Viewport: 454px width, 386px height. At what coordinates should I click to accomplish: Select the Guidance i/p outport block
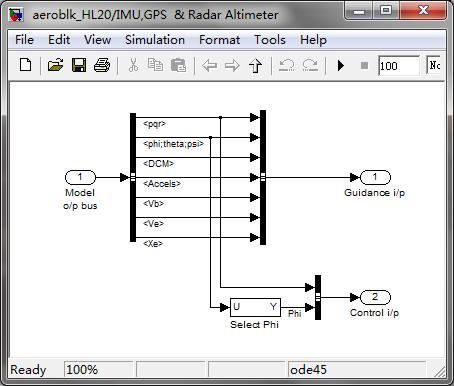375,177
